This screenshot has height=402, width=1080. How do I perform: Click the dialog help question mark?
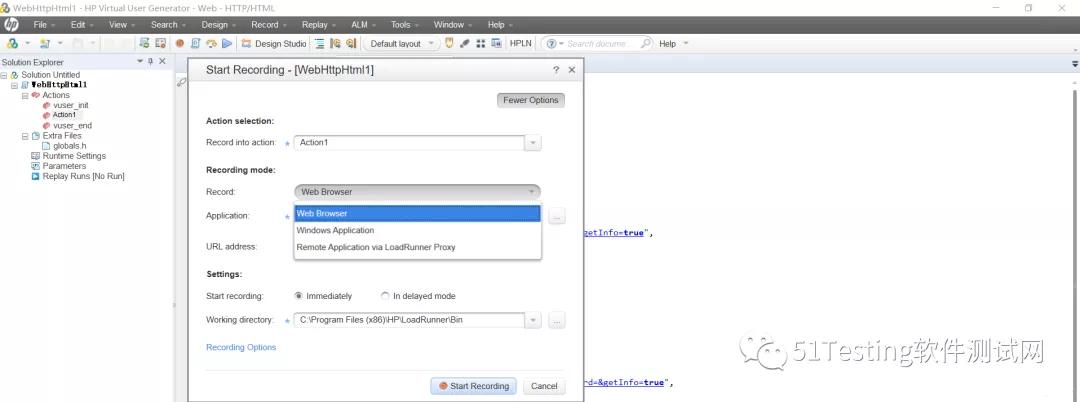point(556,70)
